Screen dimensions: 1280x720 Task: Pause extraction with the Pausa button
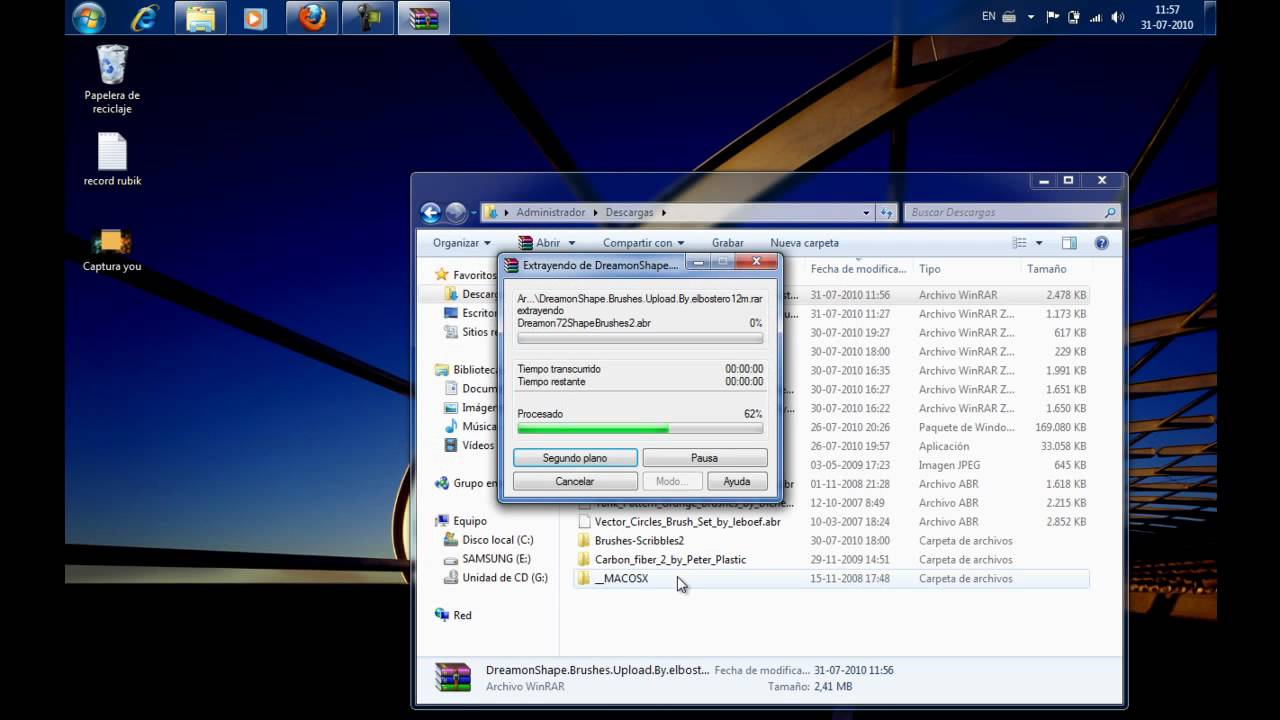point(704,458)
